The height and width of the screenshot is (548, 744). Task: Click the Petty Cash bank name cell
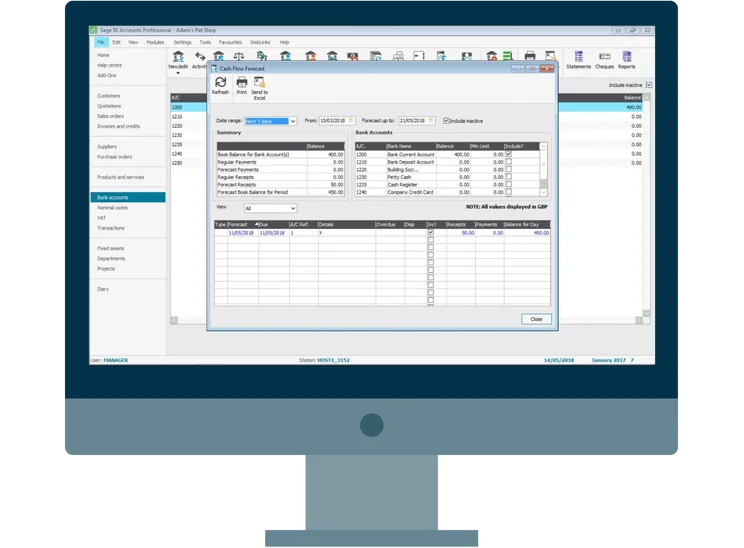410,177
